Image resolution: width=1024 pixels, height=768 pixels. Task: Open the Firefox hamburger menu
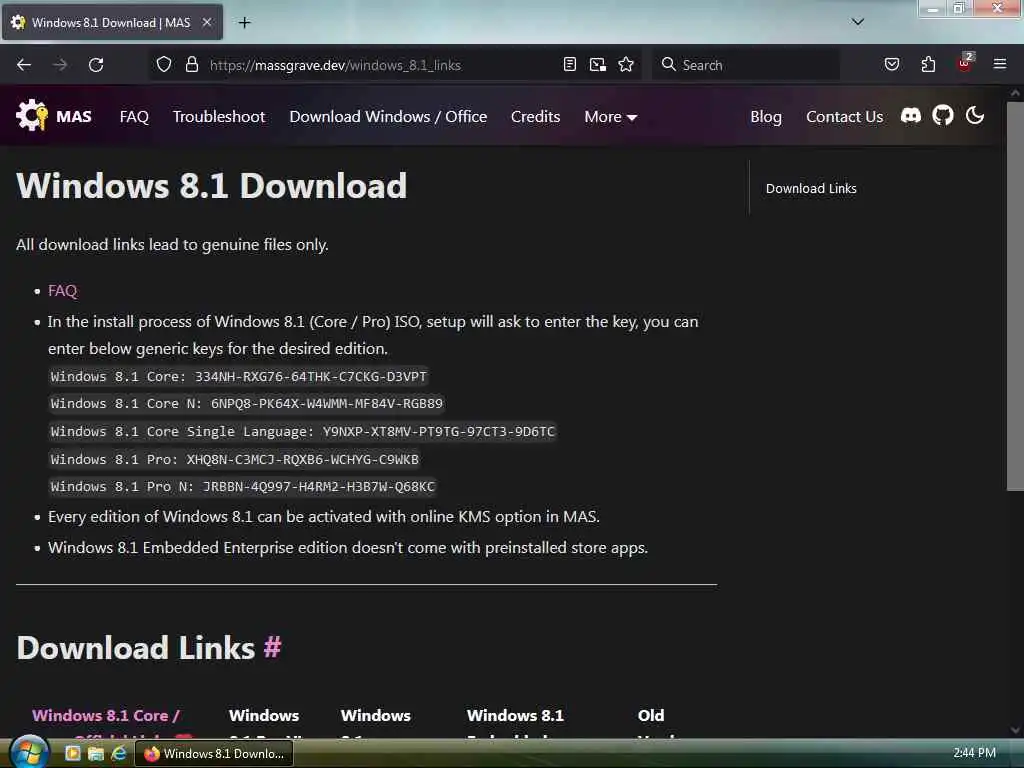1000,64
